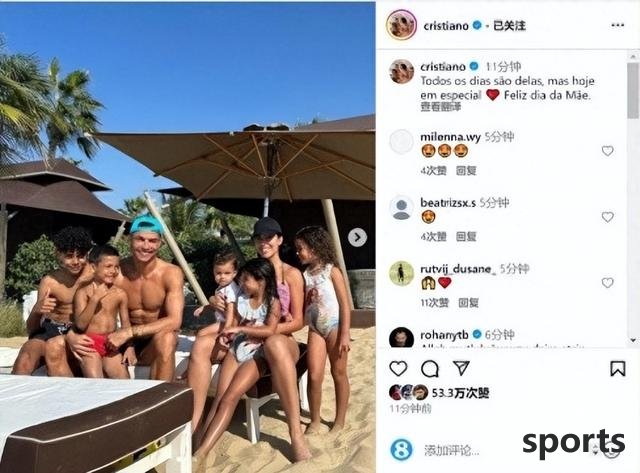
Task: Open cristiano's profile picture in the header
Action: click(401, 25)
